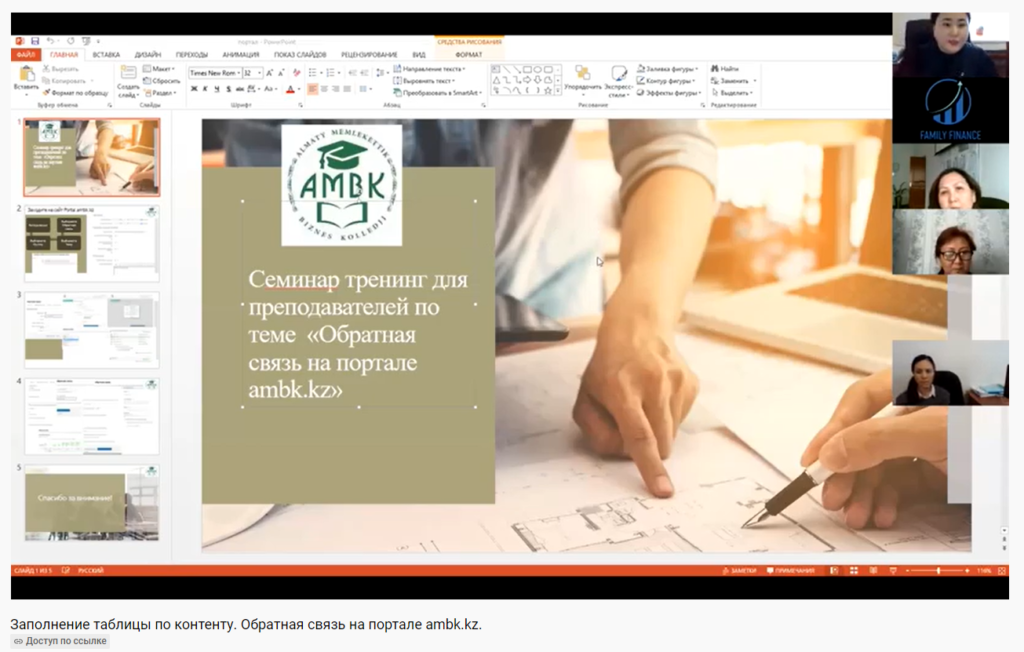Viewport: 1024px width, 652px height.
Task: Adjust the zoom slider in status bar
Action: (937, 570)
